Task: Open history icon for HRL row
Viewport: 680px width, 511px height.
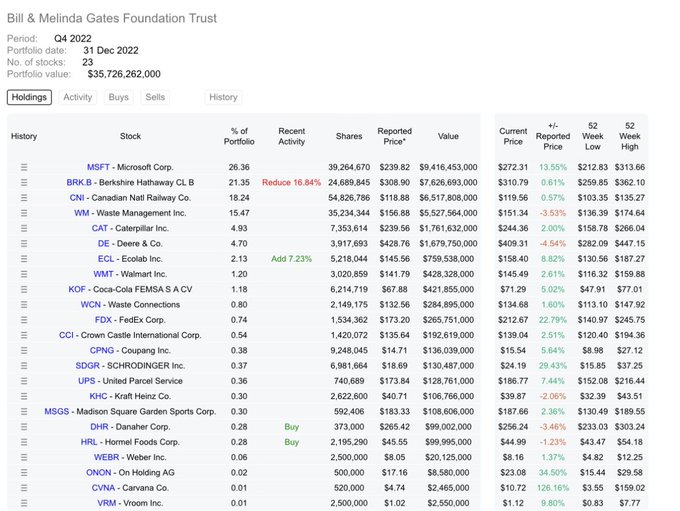Action: point(24,442)
